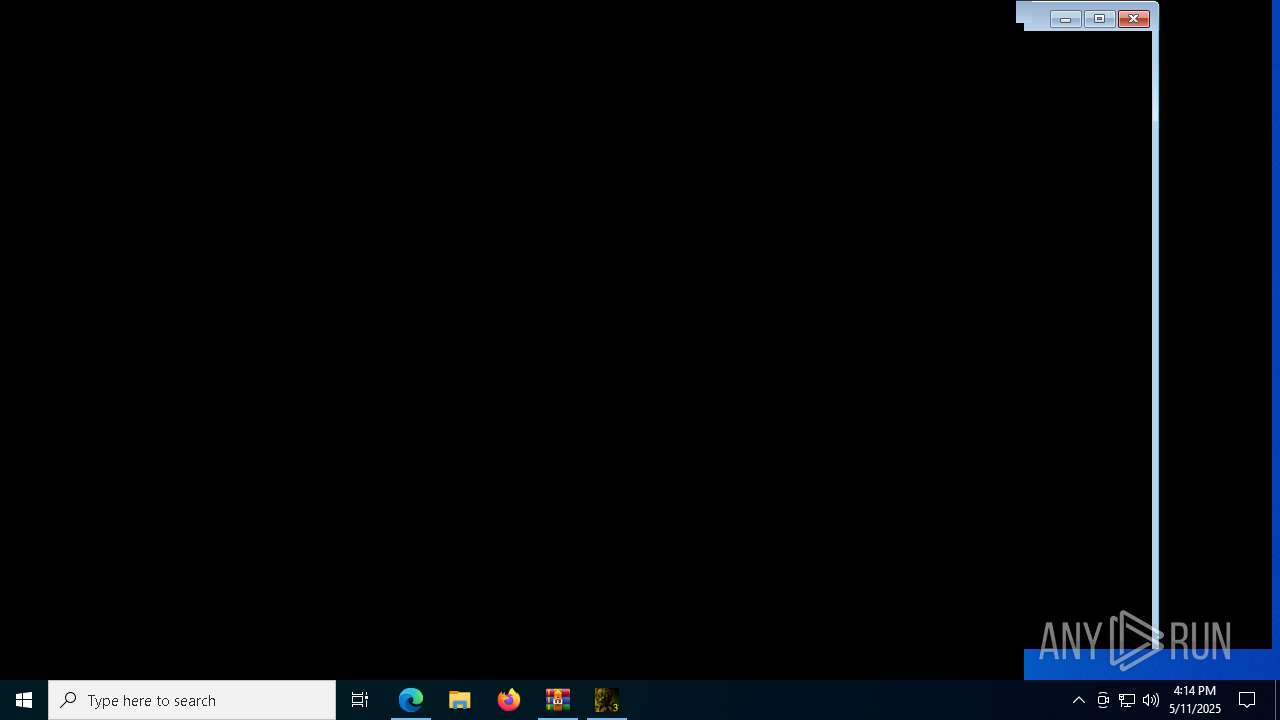
Task: Switch to WinRAR in the taskbar
Action: tap(558, 700)
